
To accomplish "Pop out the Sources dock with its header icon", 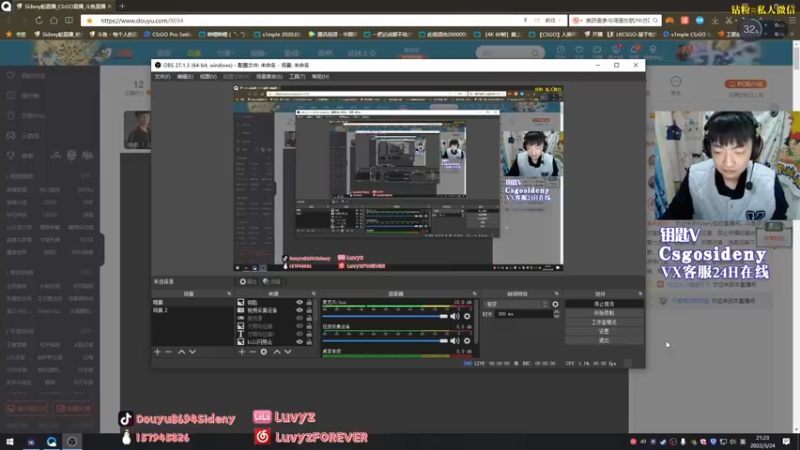I will point(314,294).
